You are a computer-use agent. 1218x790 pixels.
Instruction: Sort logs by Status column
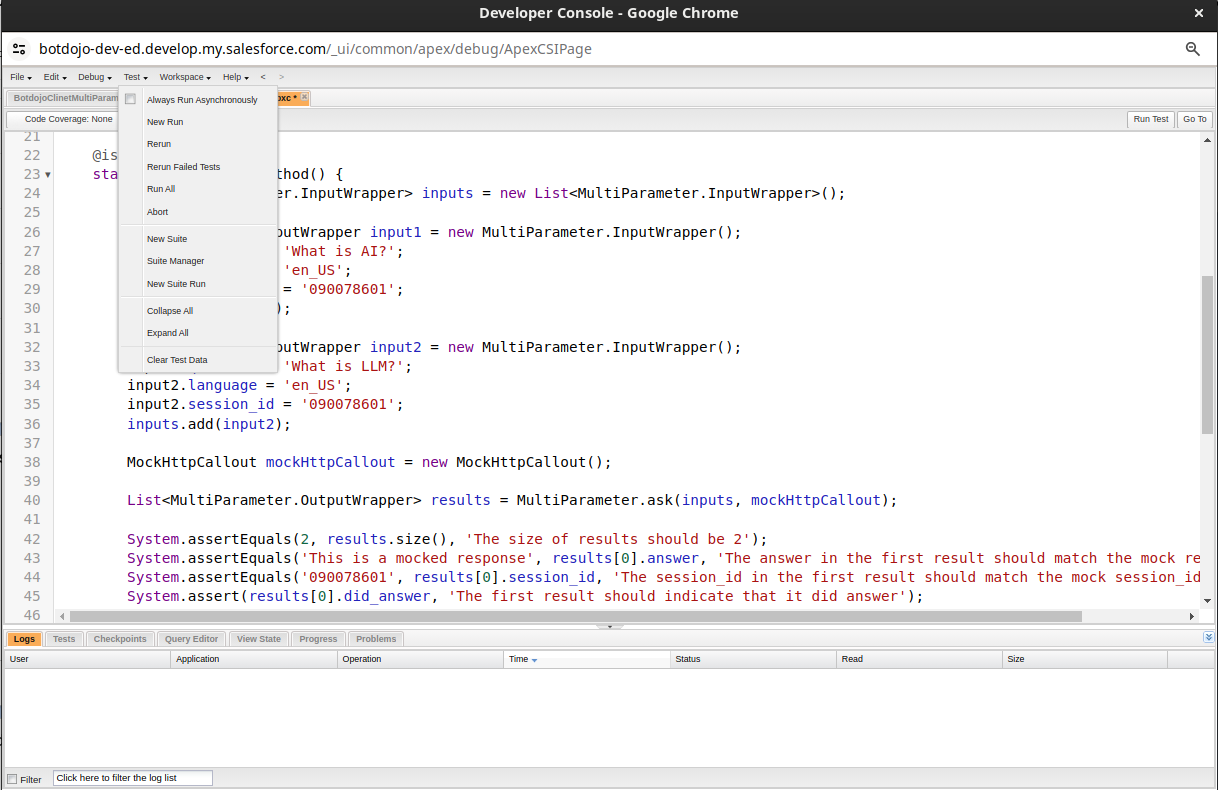tap(753, 659)
